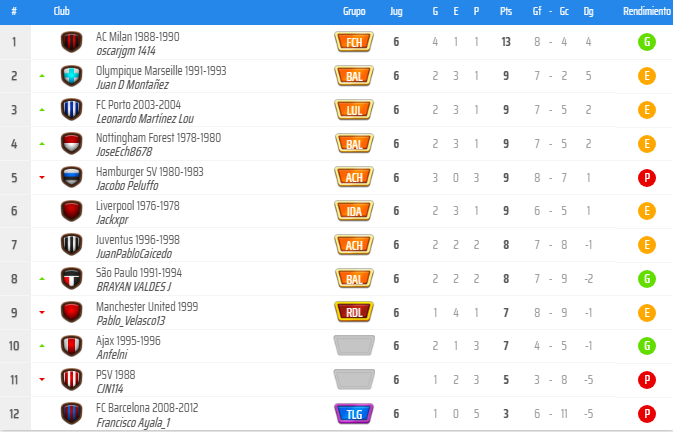Click the empty group badge in the Ajax row
Image resolution: width=673 pixels, height=432 pixels.
click(x=353, y=346)
